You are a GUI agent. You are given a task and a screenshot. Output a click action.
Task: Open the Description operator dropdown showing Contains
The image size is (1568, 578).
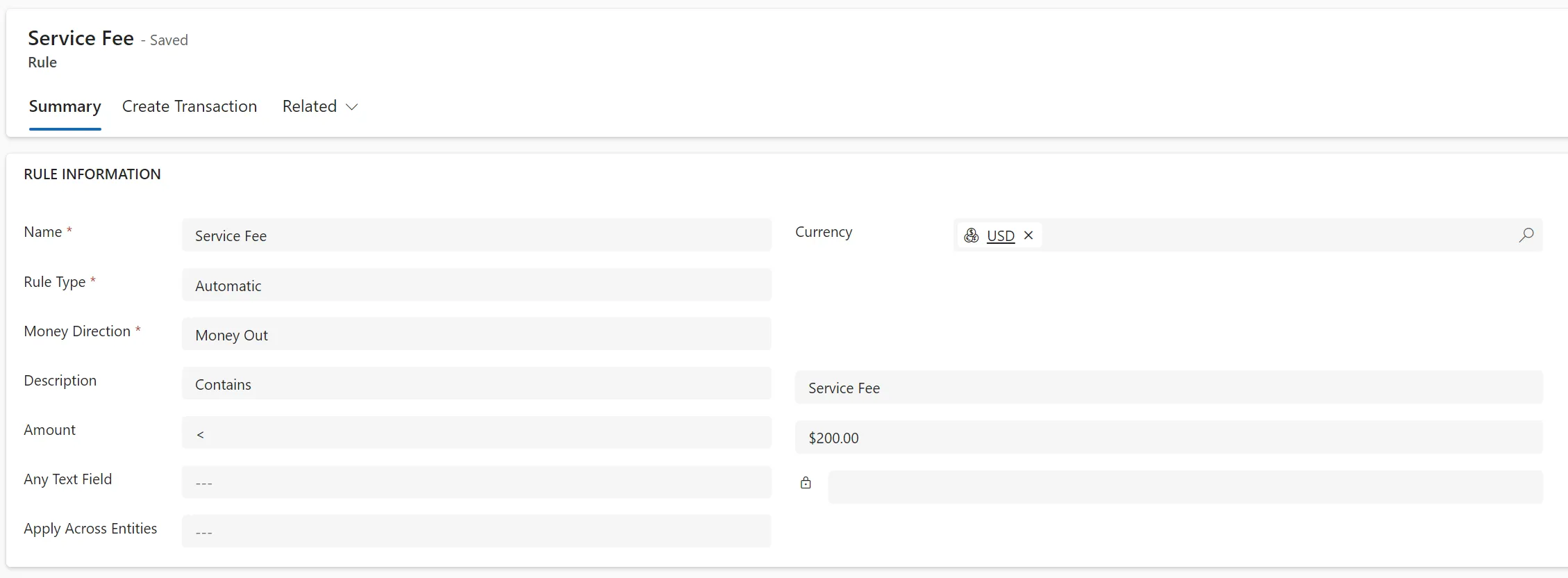(476, 383)
